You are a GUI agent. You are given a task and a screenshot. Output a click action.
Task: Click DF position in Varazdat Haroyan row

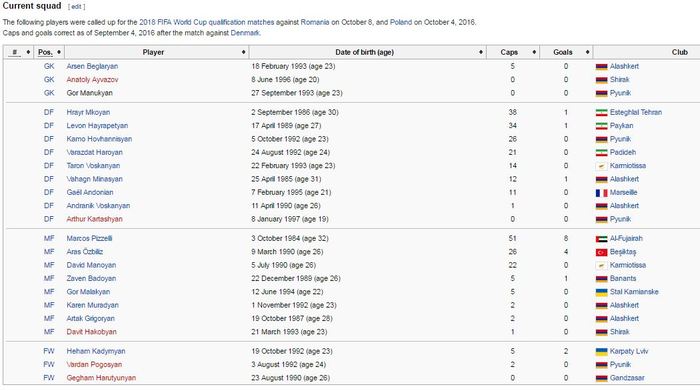(49, 152)
